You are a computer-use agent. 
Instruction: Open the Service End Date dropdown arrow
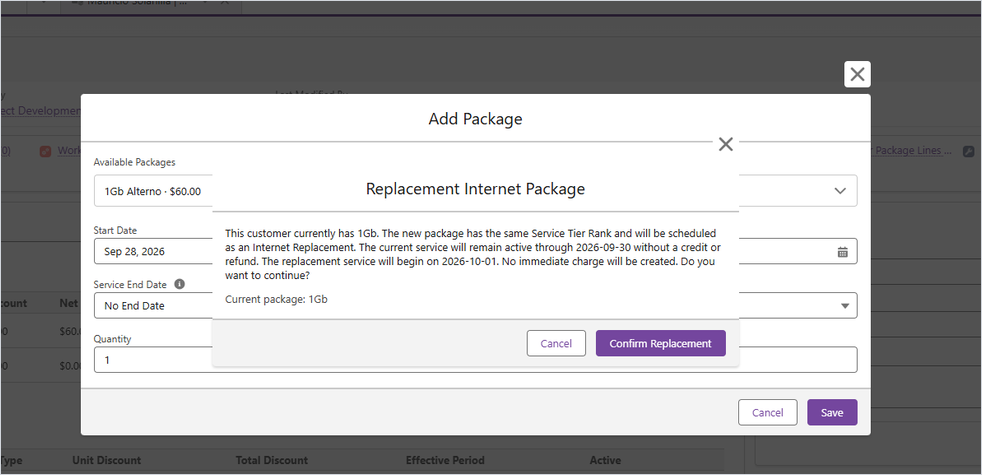(x=844, y=306)
